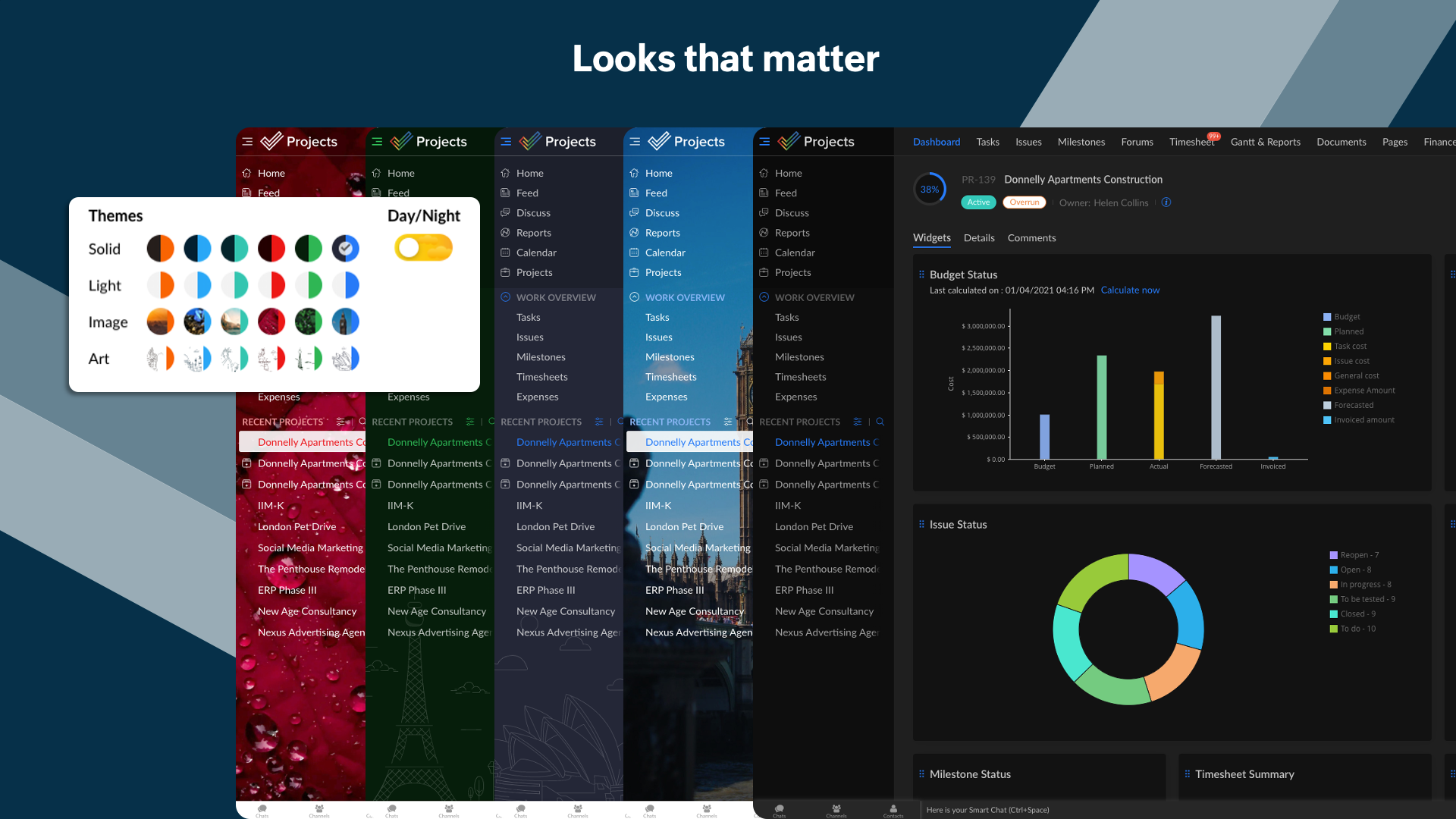The height and width of the screenshot is (819, 1456).
Task: Pick the orange Light theme swatch
Action: (161, 285)
